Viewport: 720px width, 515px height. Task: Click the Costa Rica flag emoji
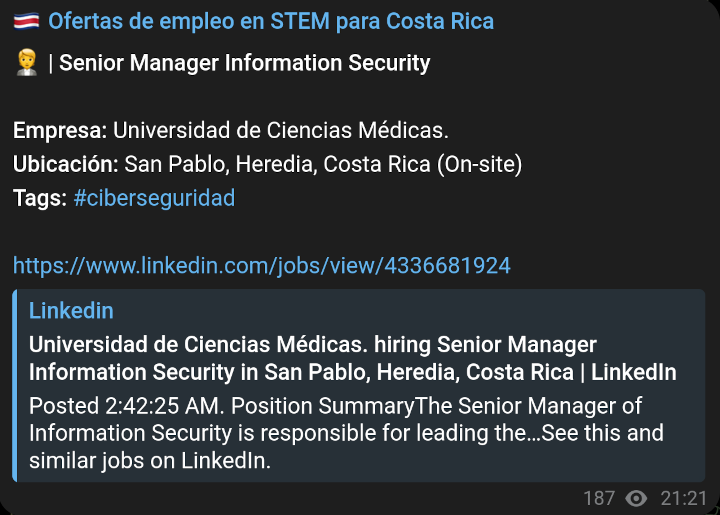point(26,21)
